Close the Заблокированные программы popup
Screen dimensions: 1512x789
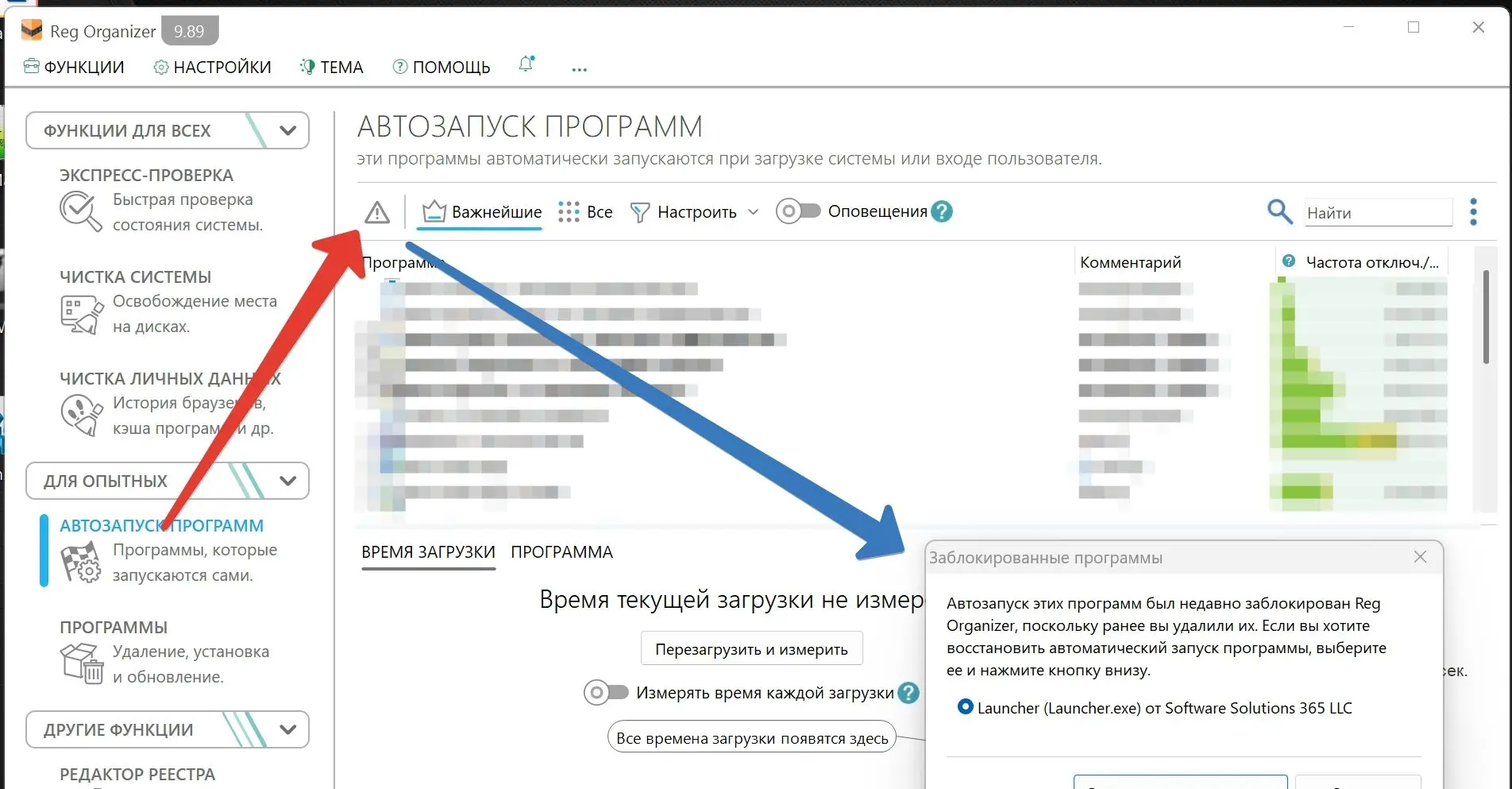pos(1420,557)
